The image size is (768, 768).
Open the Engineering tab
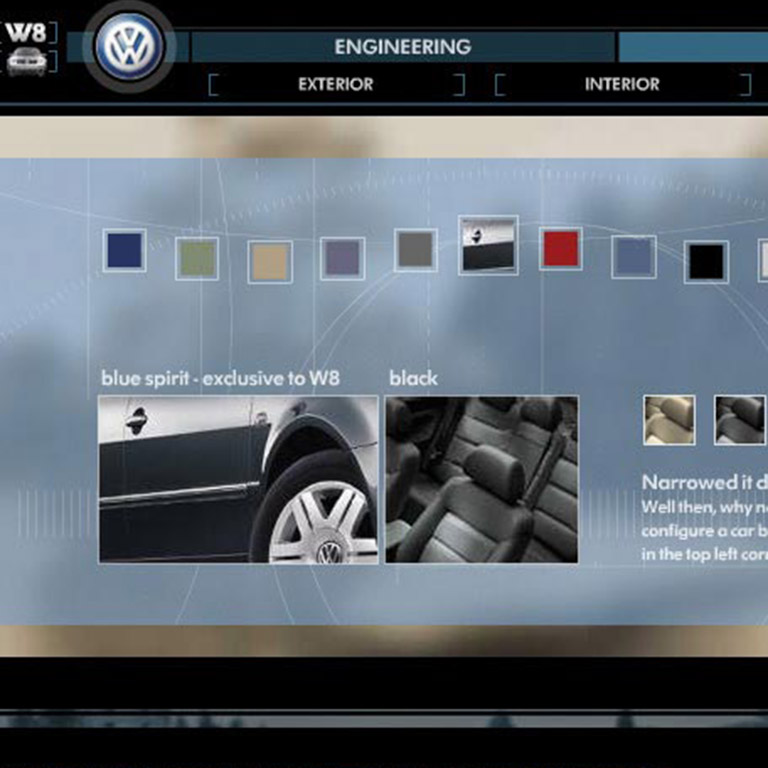[402, 47]
